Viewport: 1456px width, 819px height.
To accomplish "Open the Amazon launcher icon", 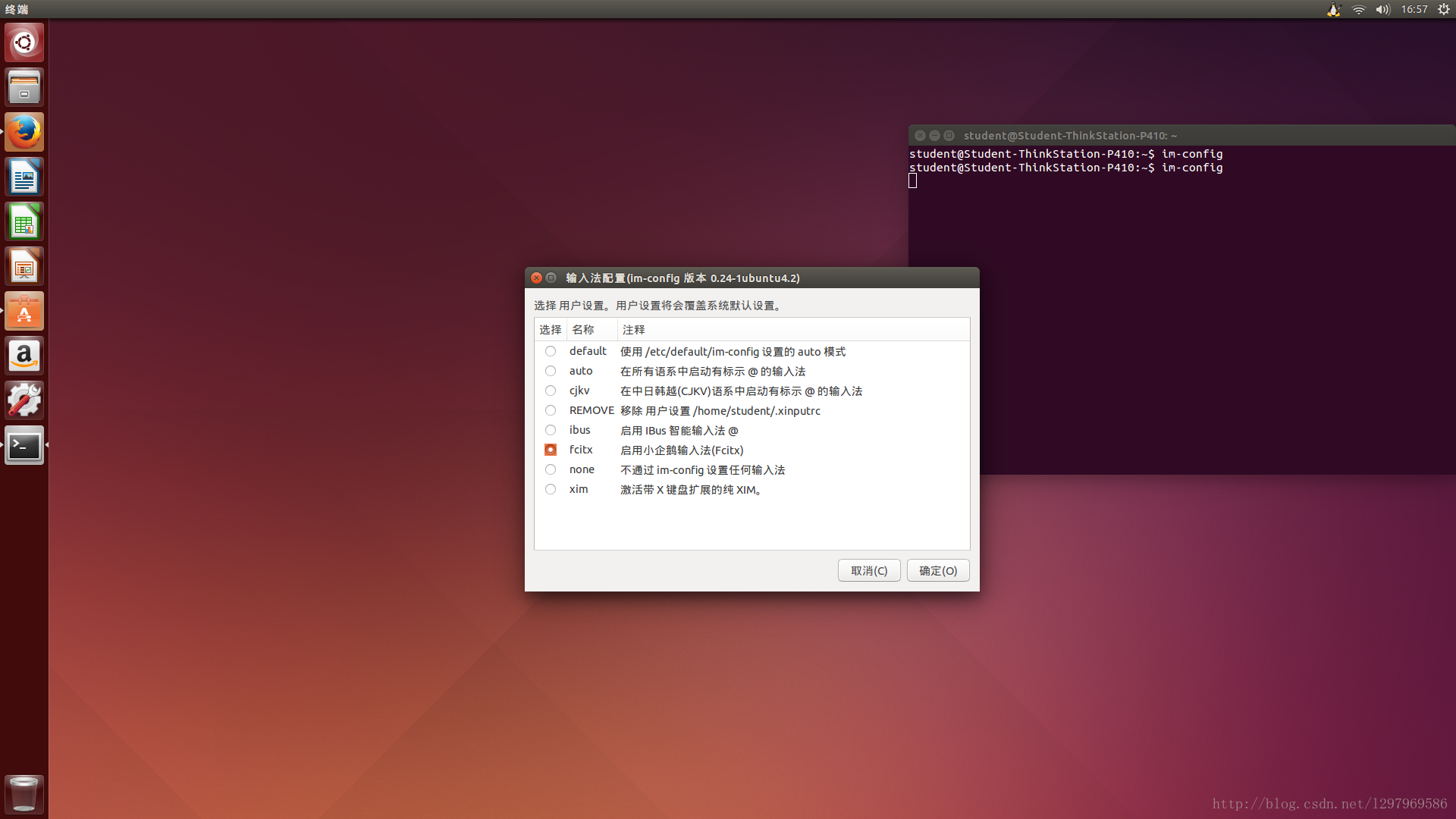I will (x=24, y=356).
